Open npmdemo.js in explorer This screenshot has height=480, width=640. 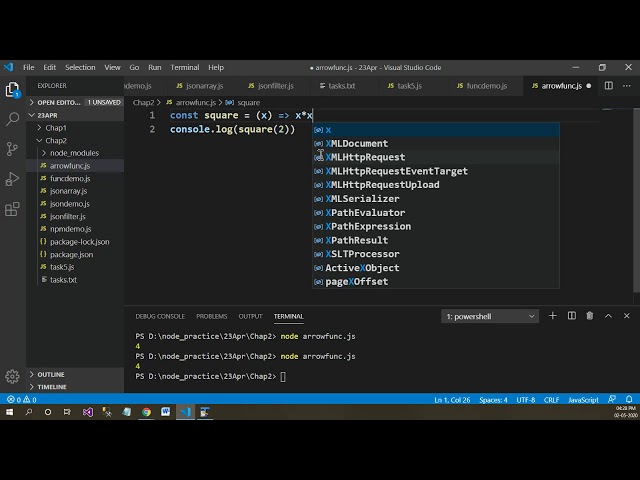click(75, 229)
